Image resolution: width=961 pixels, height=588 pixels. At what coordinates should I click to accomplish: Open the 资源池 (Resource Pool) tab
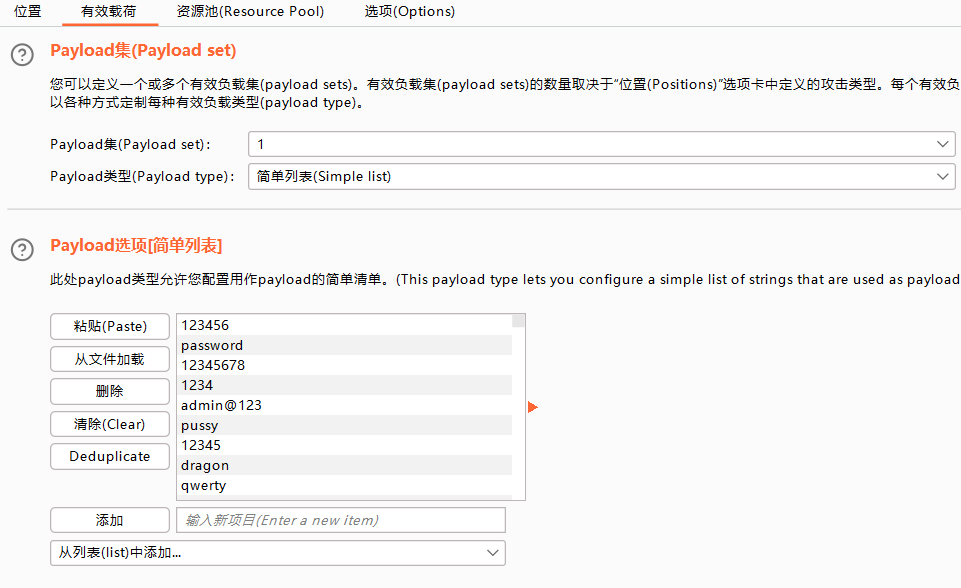[x=250, y=12]
